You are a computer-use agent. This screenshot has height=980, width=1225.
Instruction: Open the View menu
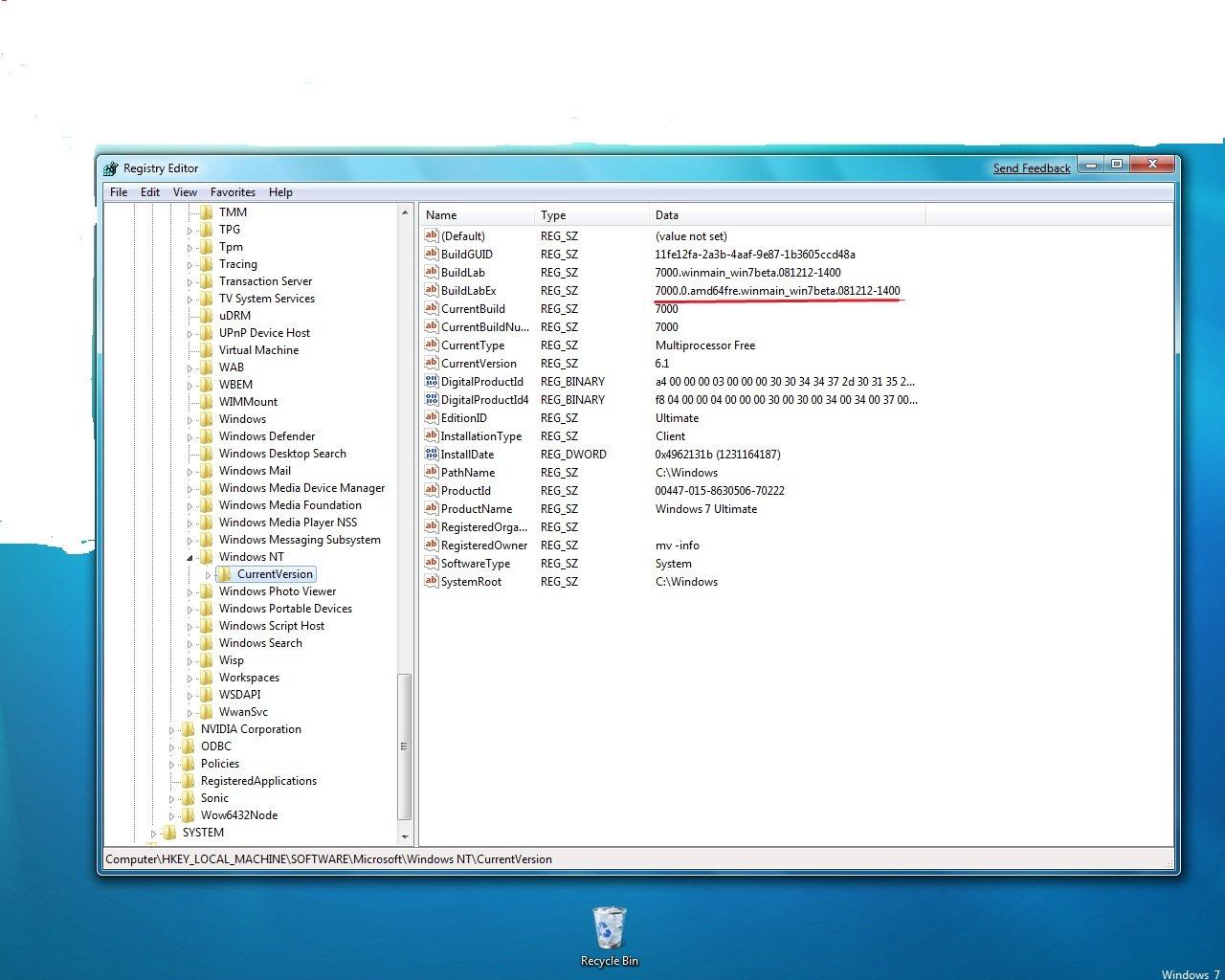click(x=185, y=192)
